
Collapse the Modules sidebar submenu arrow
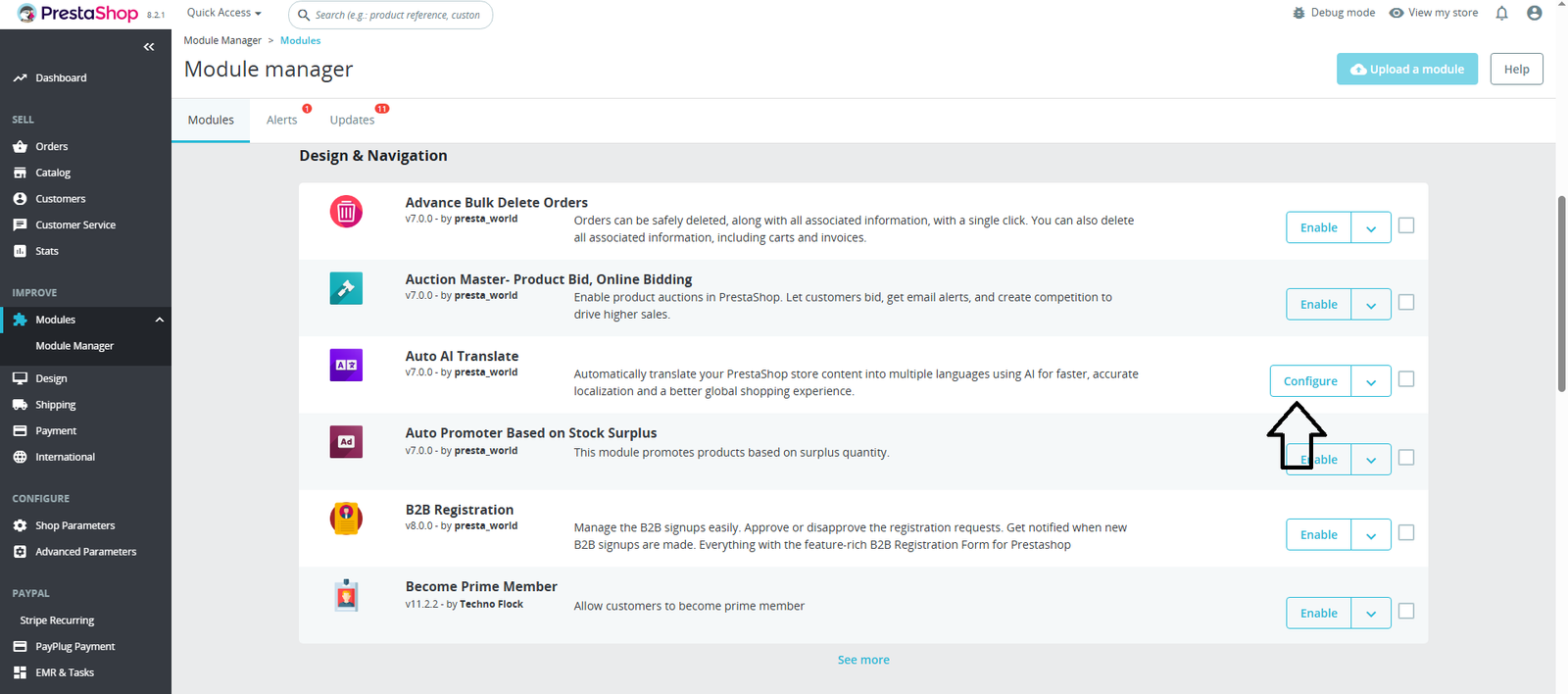(x=160, y=320)
